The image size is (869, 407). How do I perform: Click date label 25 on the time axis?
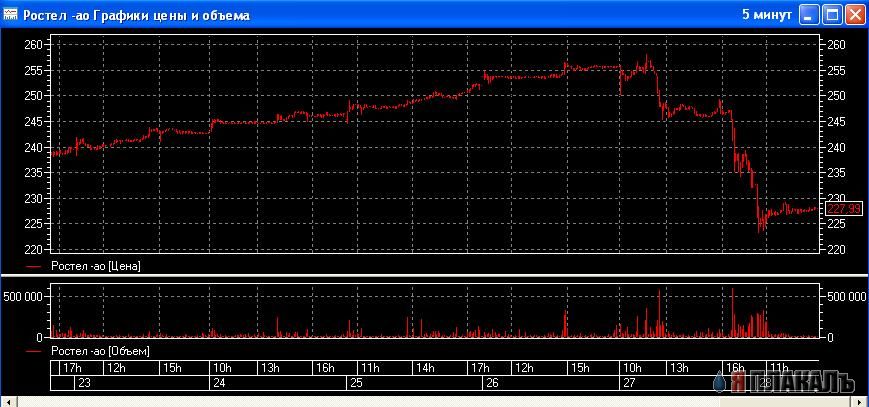(x=356, y=383)
